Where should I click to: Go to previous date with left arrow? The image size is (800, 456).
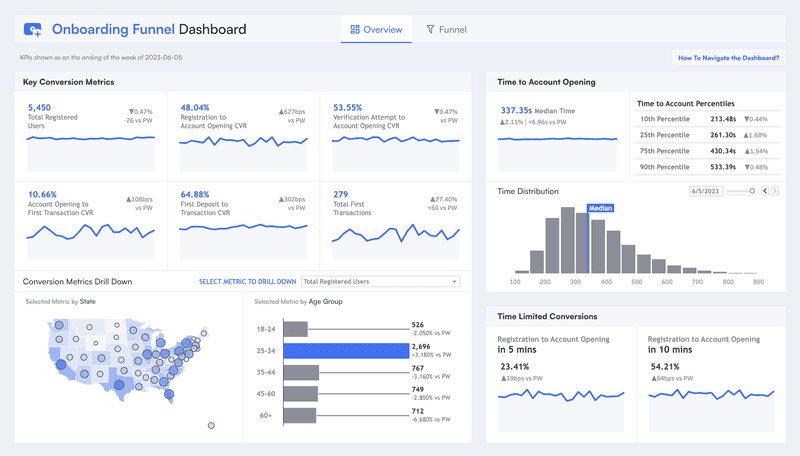click(x=765, y=191)
